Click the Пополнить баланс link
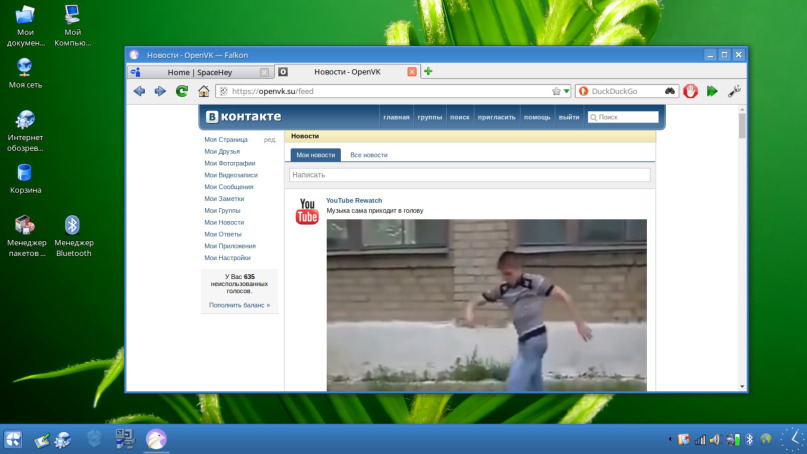The image size is (807, 454). [239, 305]
